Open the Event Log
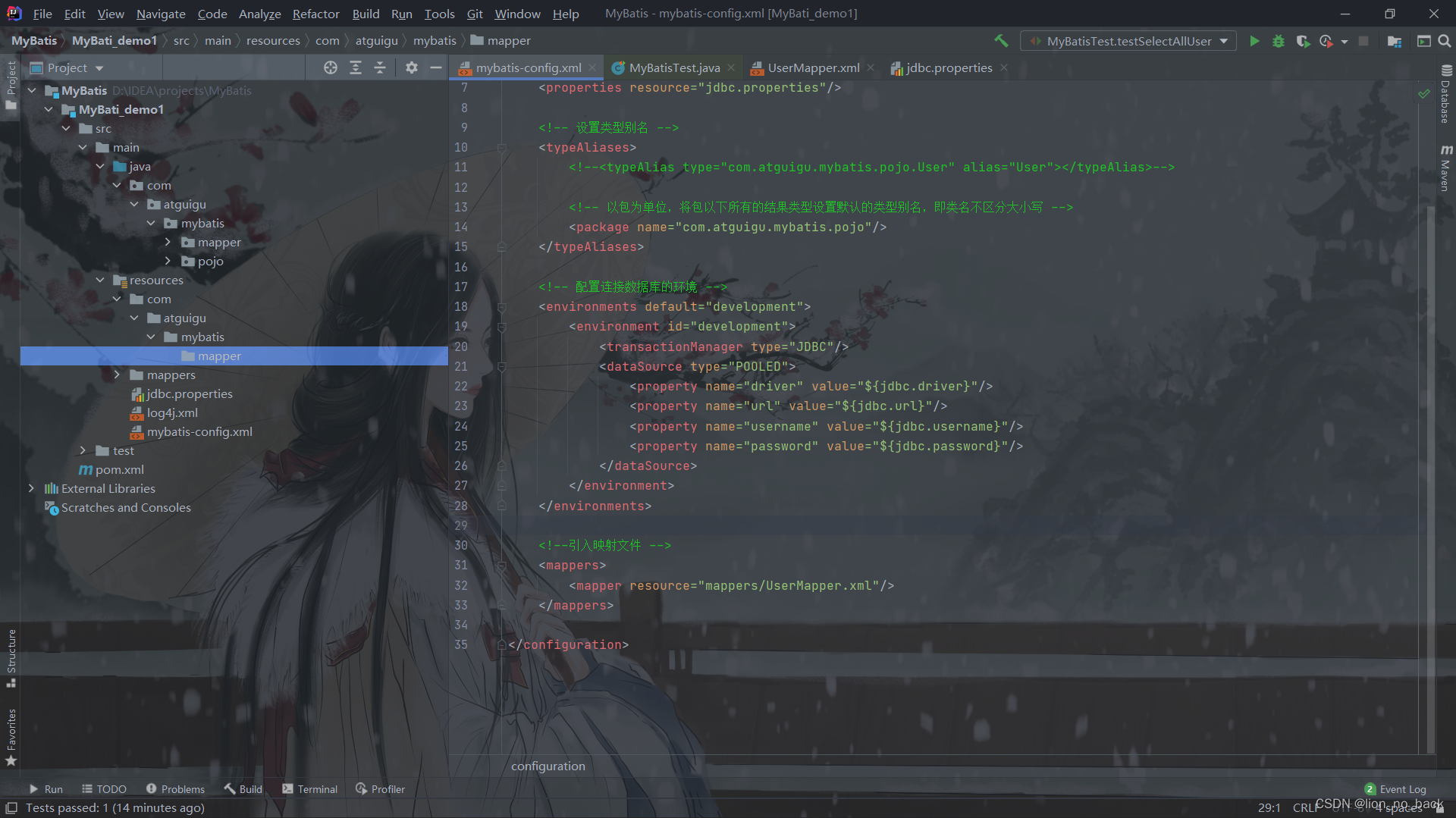The height and width of the screenshot is (818, 1456). (1395, 788)
